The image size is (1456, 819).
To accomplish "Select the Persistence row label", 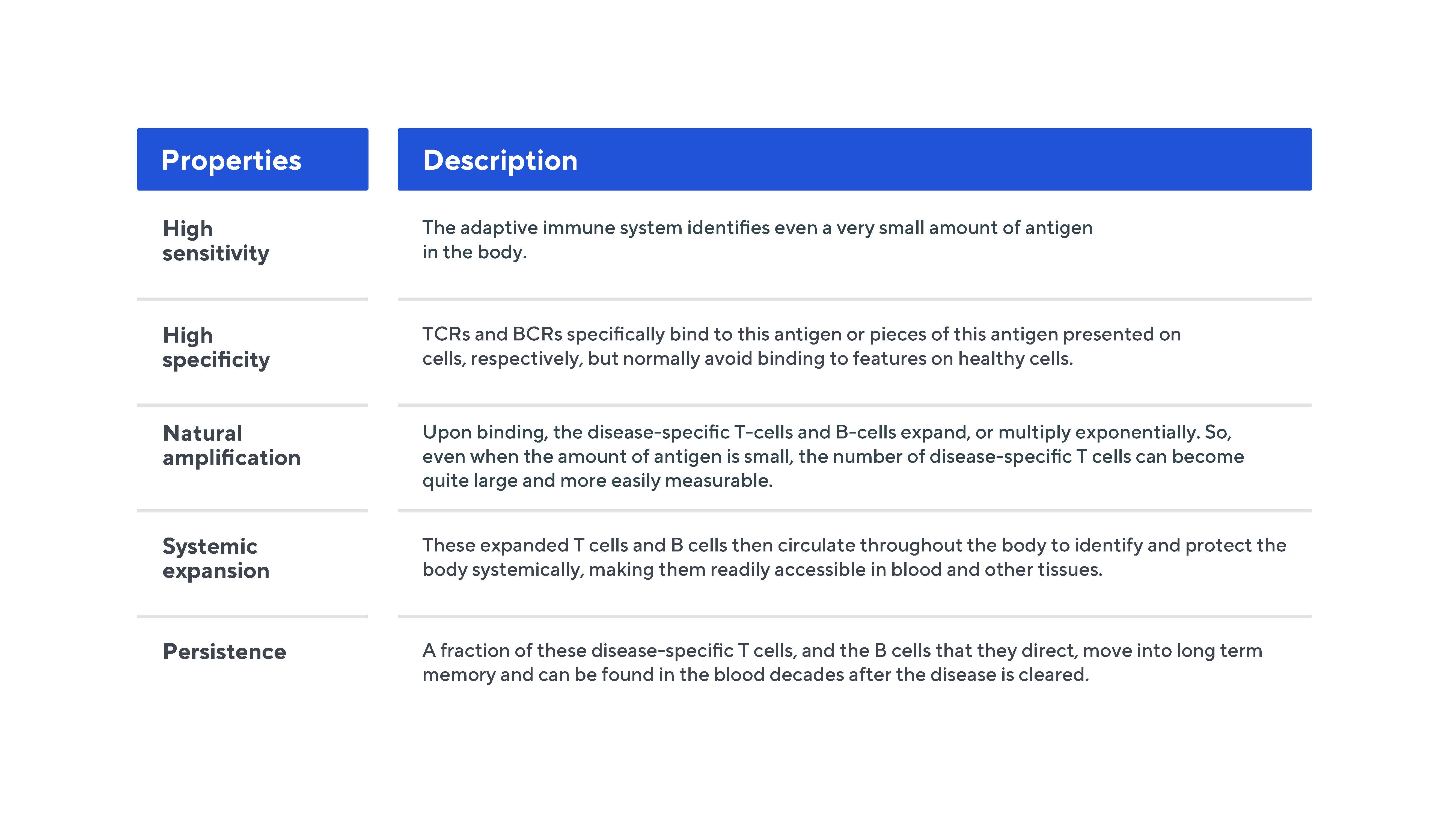I will point(224,652).
